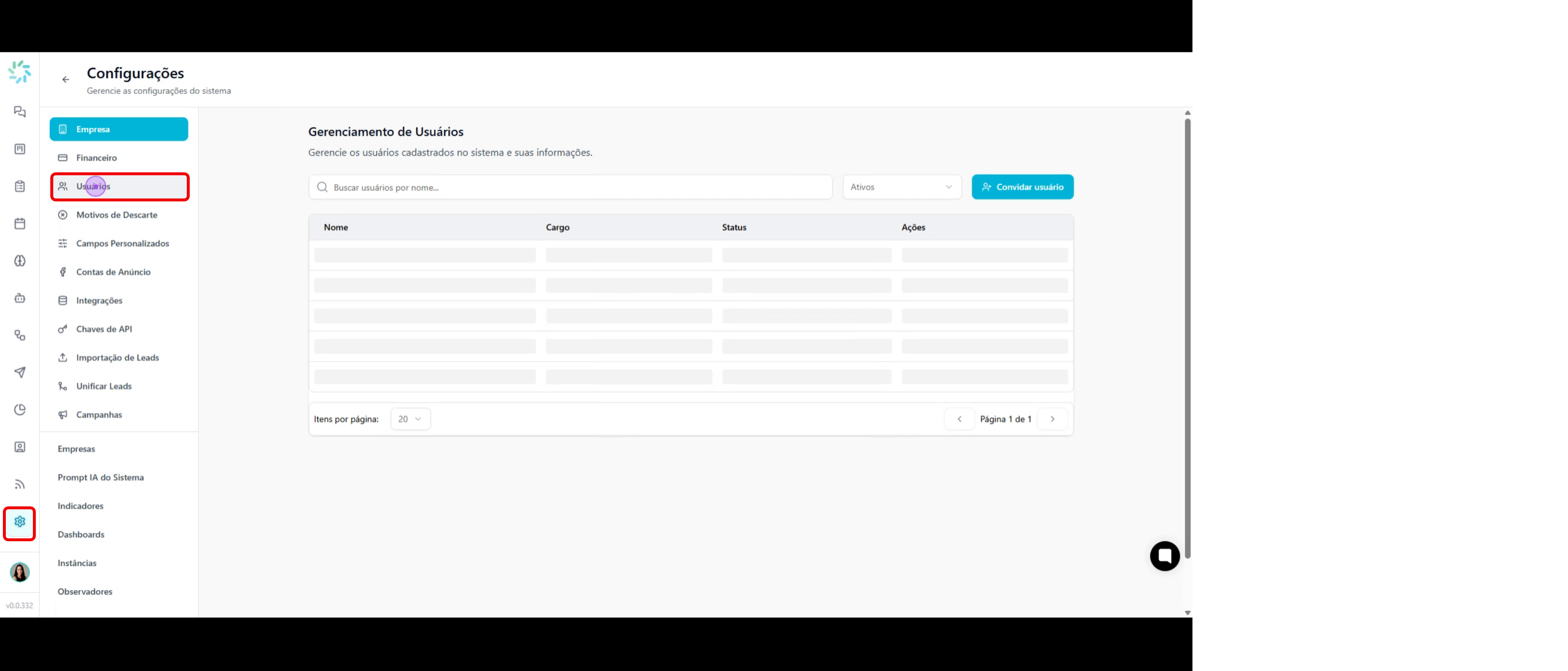
Task: Click the settings gear icon in sidebar
Action: (x=19, y=522)
